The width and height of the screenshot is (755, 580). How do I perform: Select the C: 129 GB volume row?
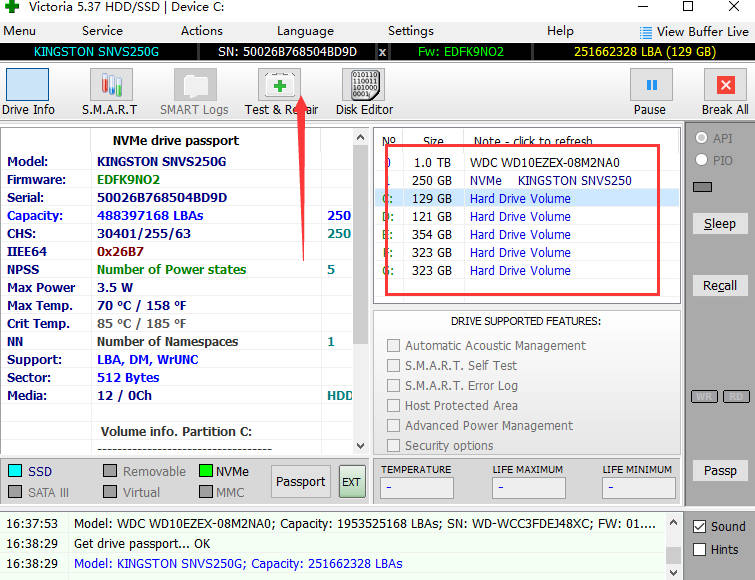pyautogui.click(x=527, y=198)
